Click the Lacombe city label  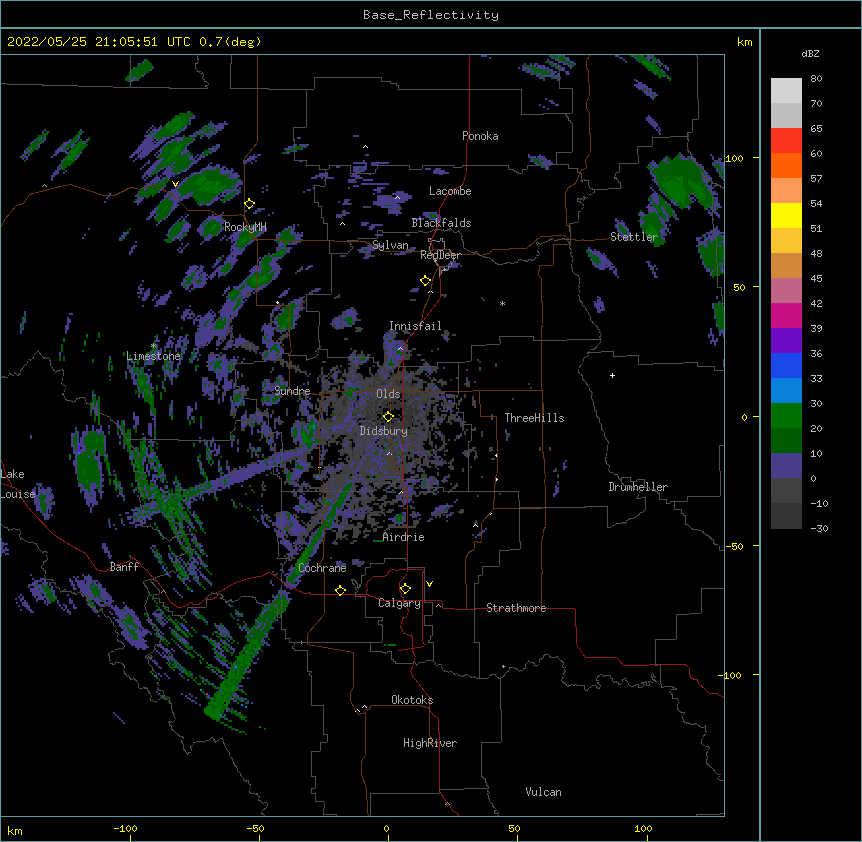tap(450, 191)
